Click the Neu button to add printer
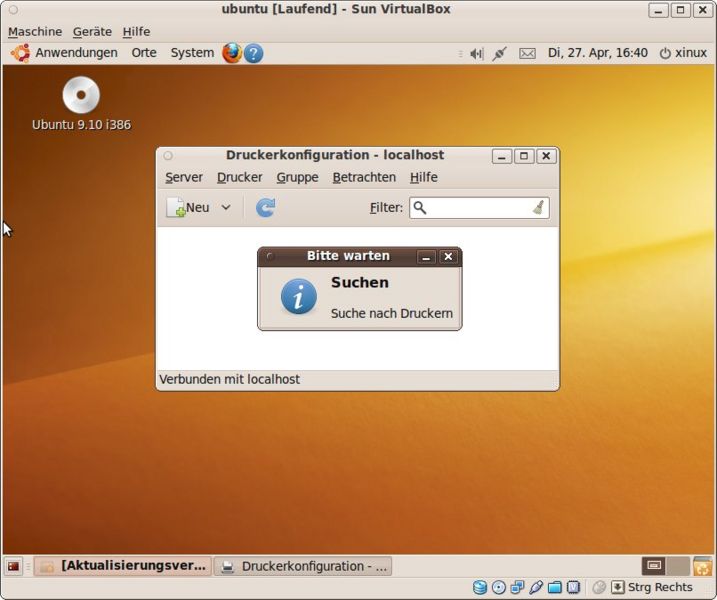 coord(188,207)
